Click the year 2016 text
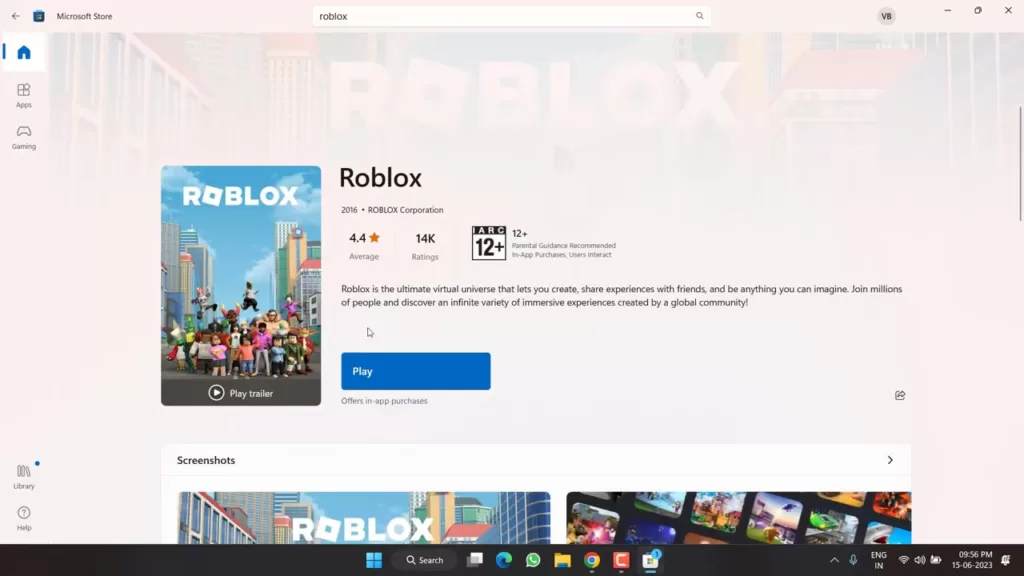The width and height of the screenshot is (1024, 576). click(349, 210)
